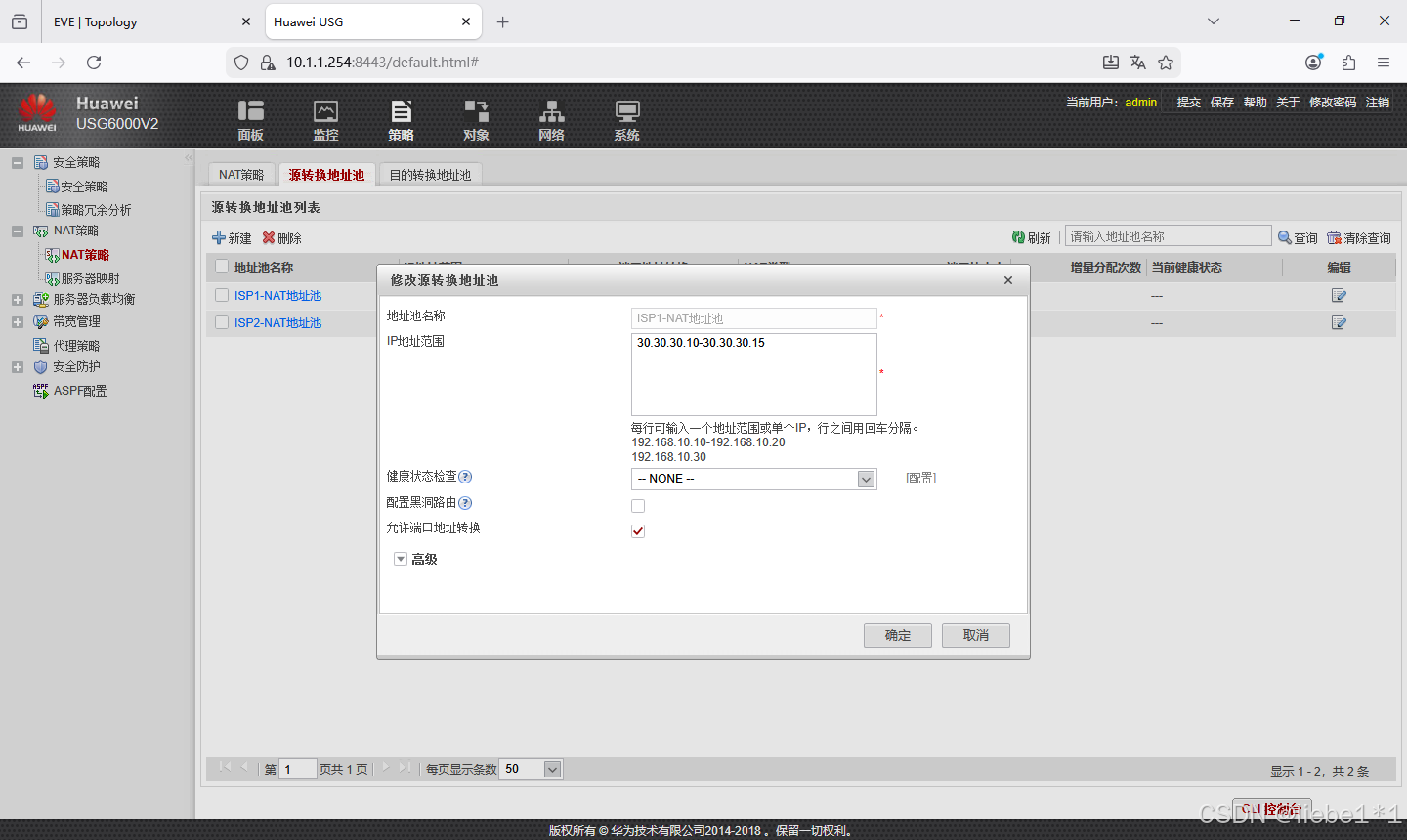Toggle 配置黑洞路由 checkbox

pyautogui.click(x=638, y=506)
